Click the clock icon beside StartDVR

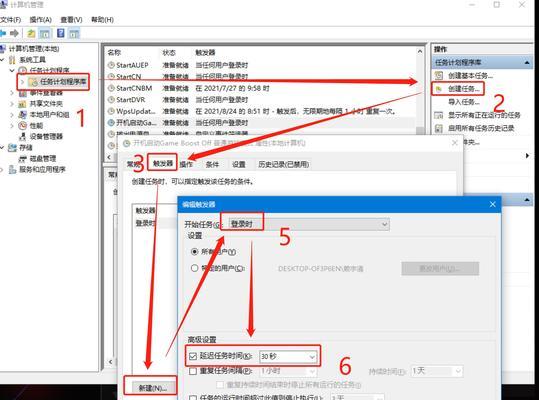tap(111, 100)
